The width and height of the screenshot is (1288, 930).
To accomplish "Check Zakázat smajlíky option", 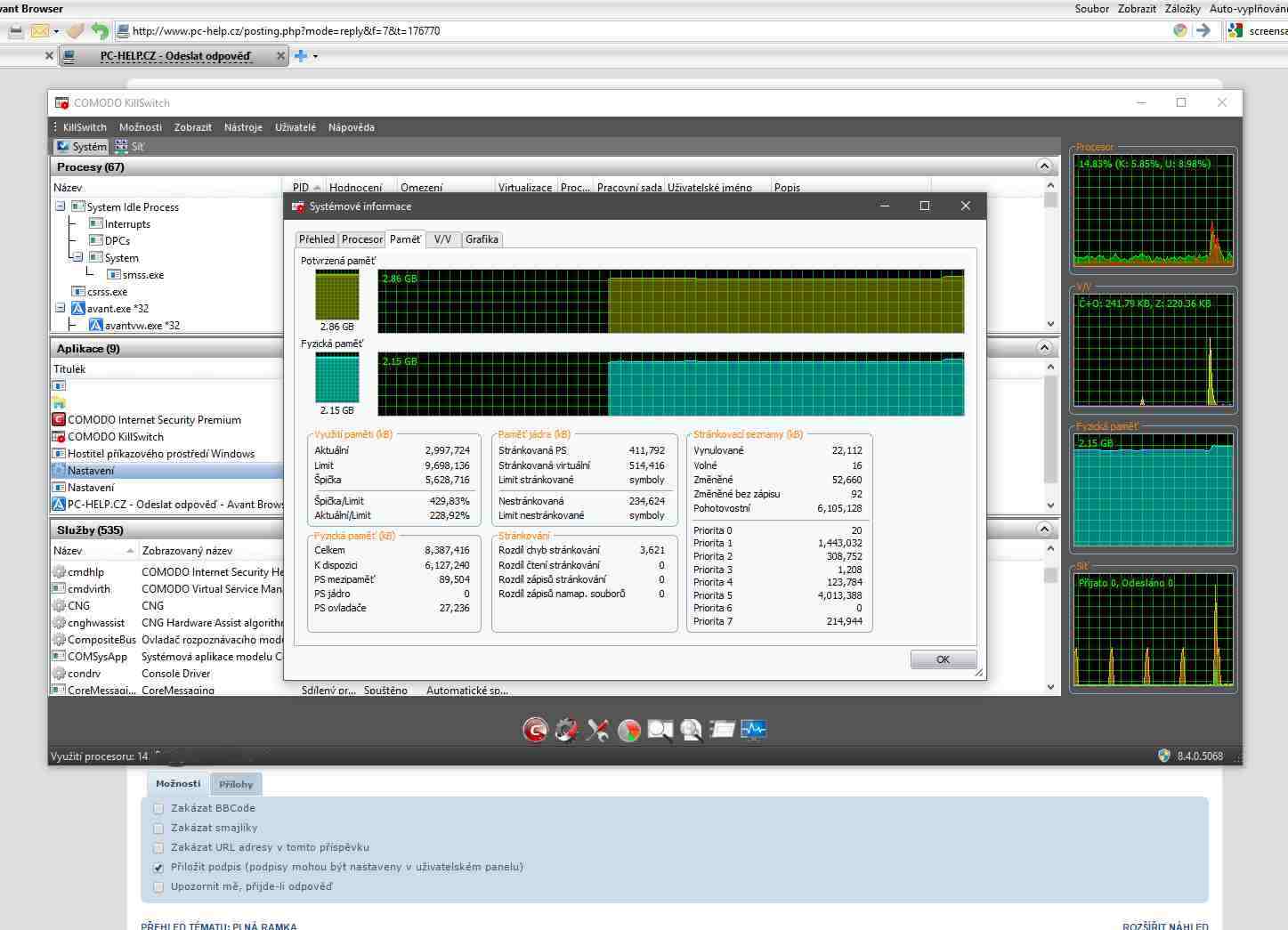I will 158,829.
